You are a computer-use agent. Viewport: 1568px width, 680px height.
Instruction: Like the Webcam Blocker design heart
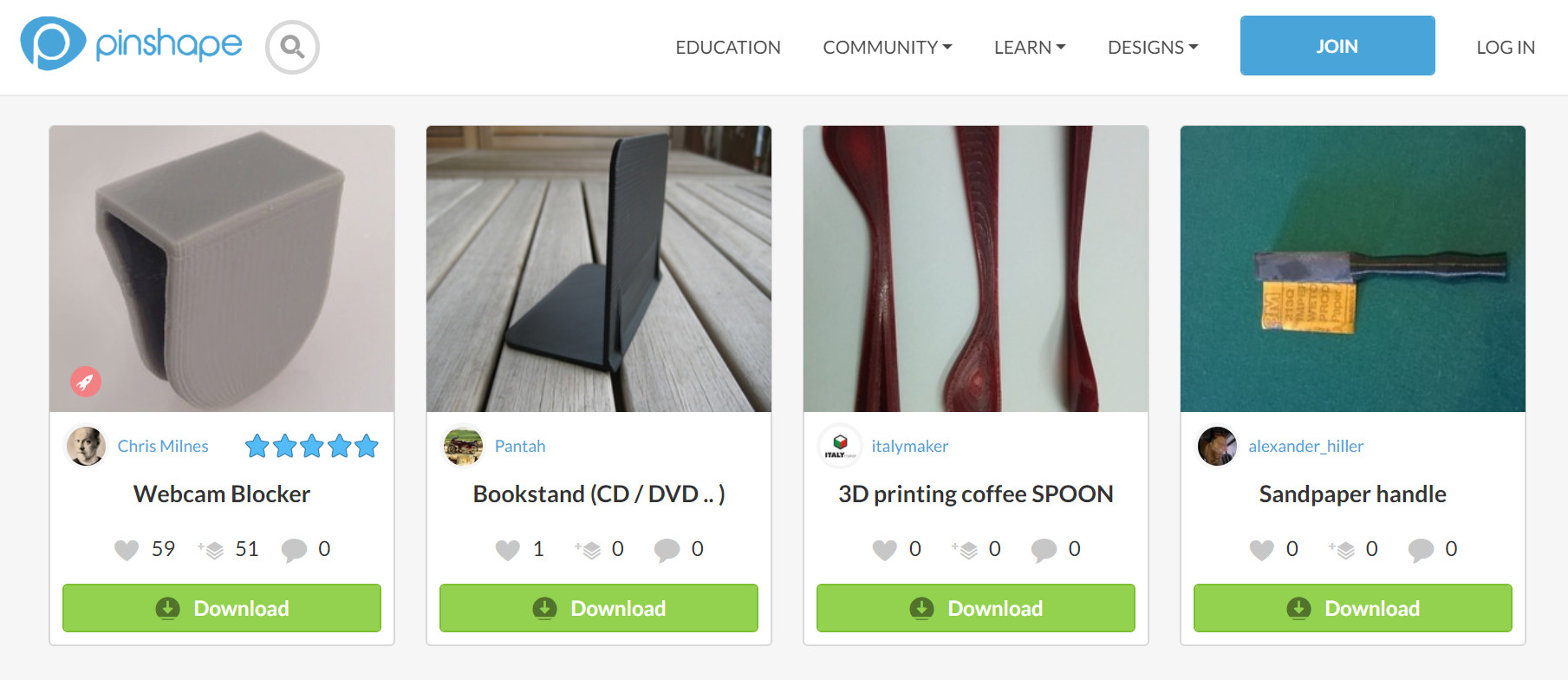127,550
